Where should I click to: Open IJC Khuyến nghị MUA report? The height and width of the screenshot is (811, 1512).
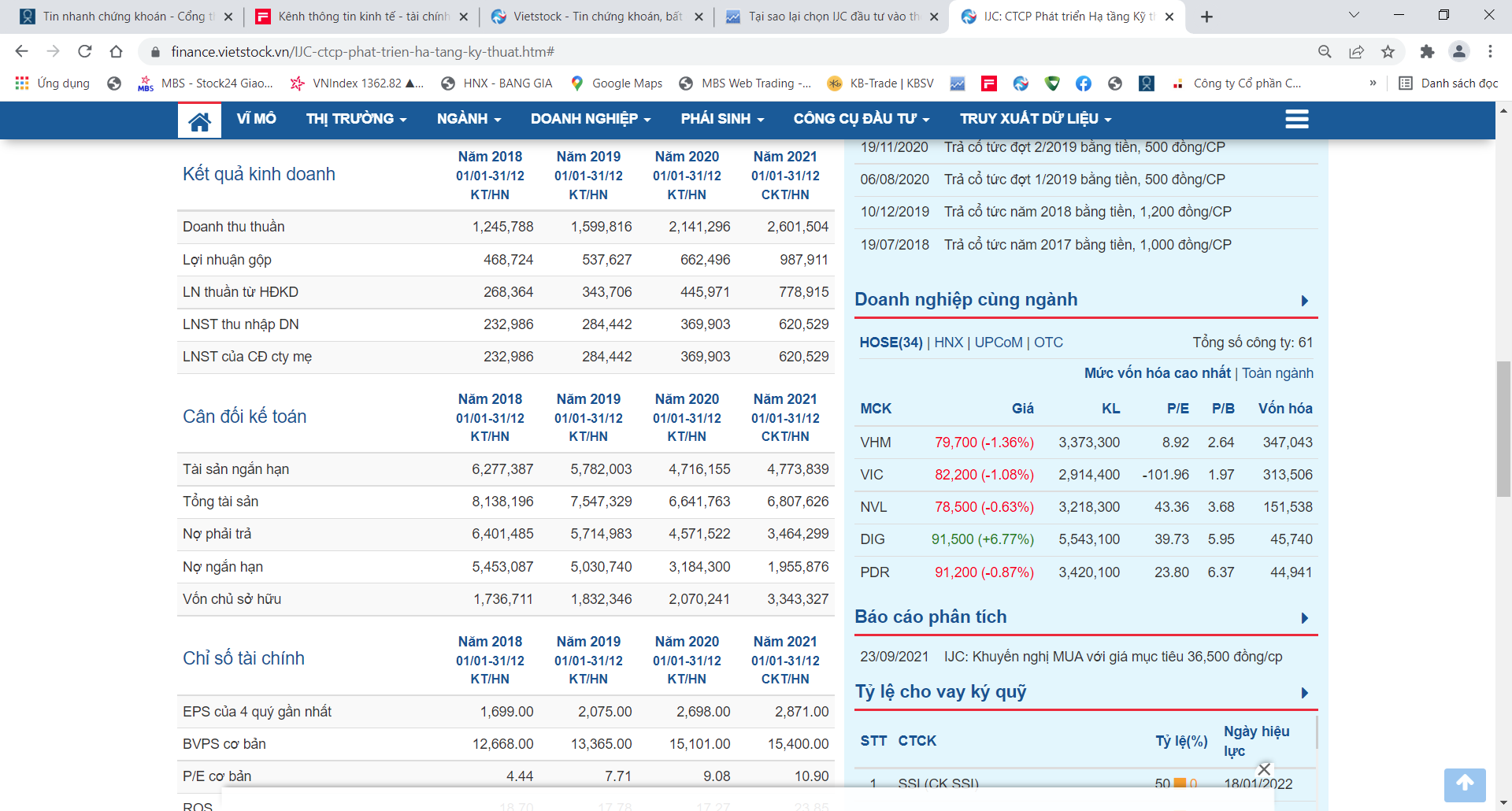click(1113, 657)
